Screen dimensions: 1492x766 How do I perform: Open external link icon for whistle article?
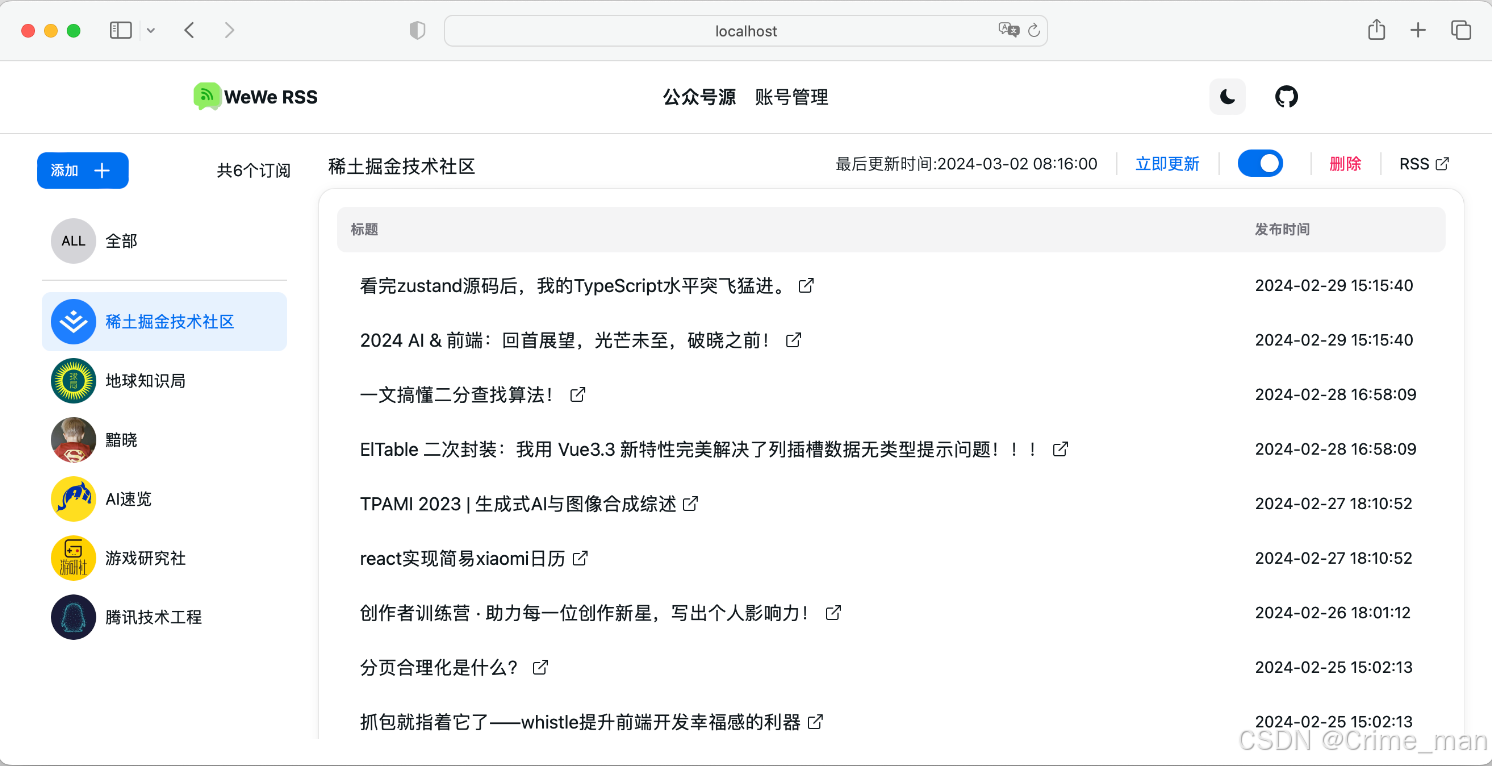(x=815, y=721)
